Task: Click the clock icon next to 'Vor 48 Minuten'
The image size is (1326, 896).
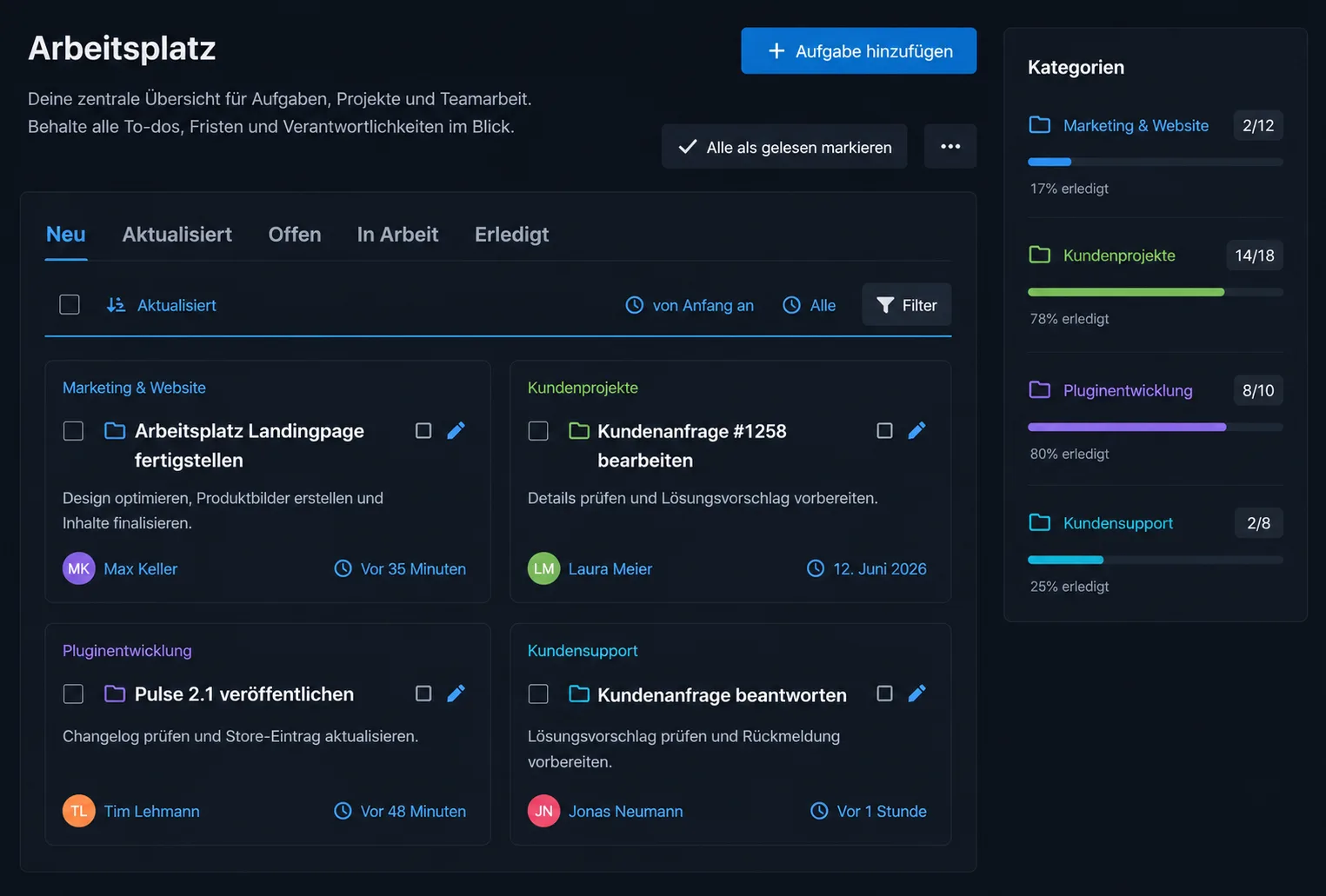Action: (343, 811)
